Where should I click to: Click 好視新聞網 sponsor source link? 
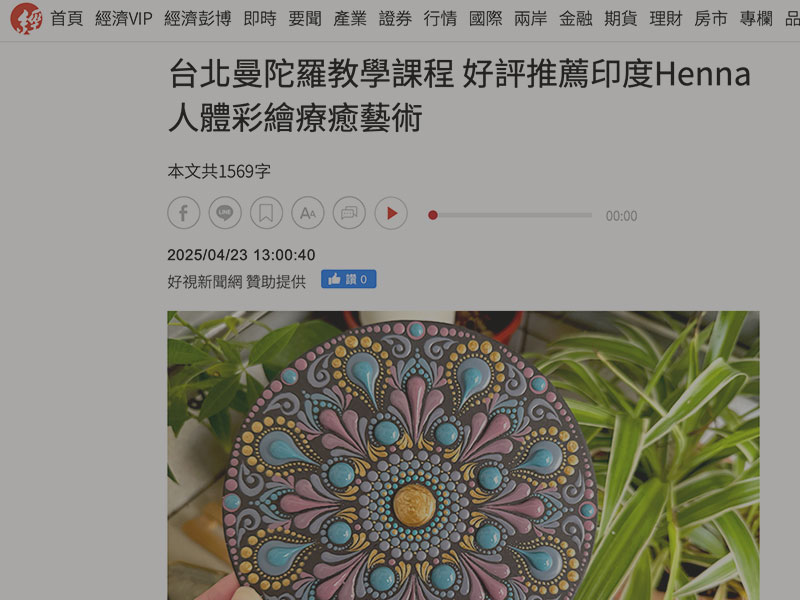tap(205, 282)
